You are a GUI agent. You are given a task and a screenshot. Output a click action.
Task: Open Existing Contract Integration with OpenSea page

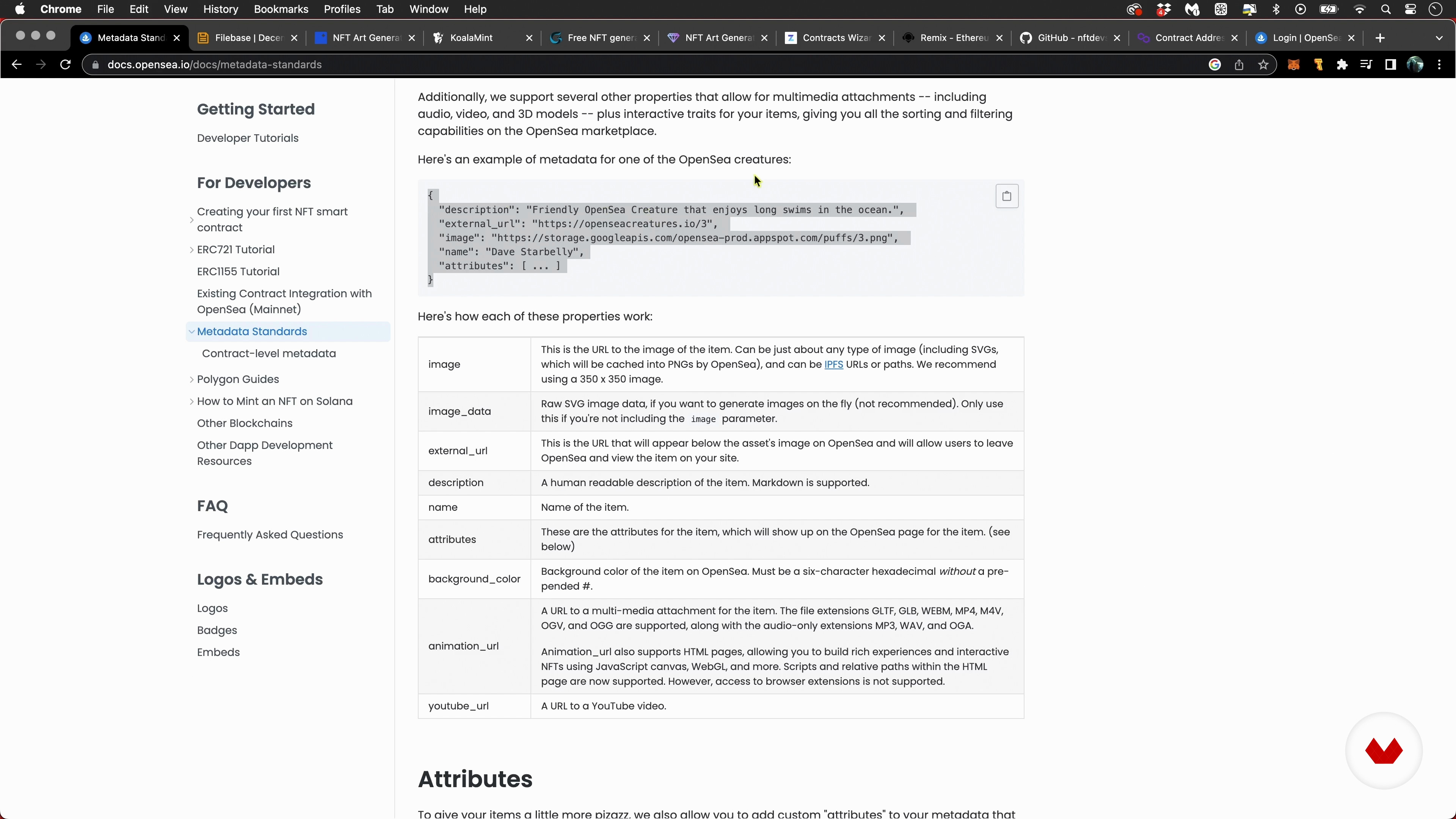click(284, 302)
